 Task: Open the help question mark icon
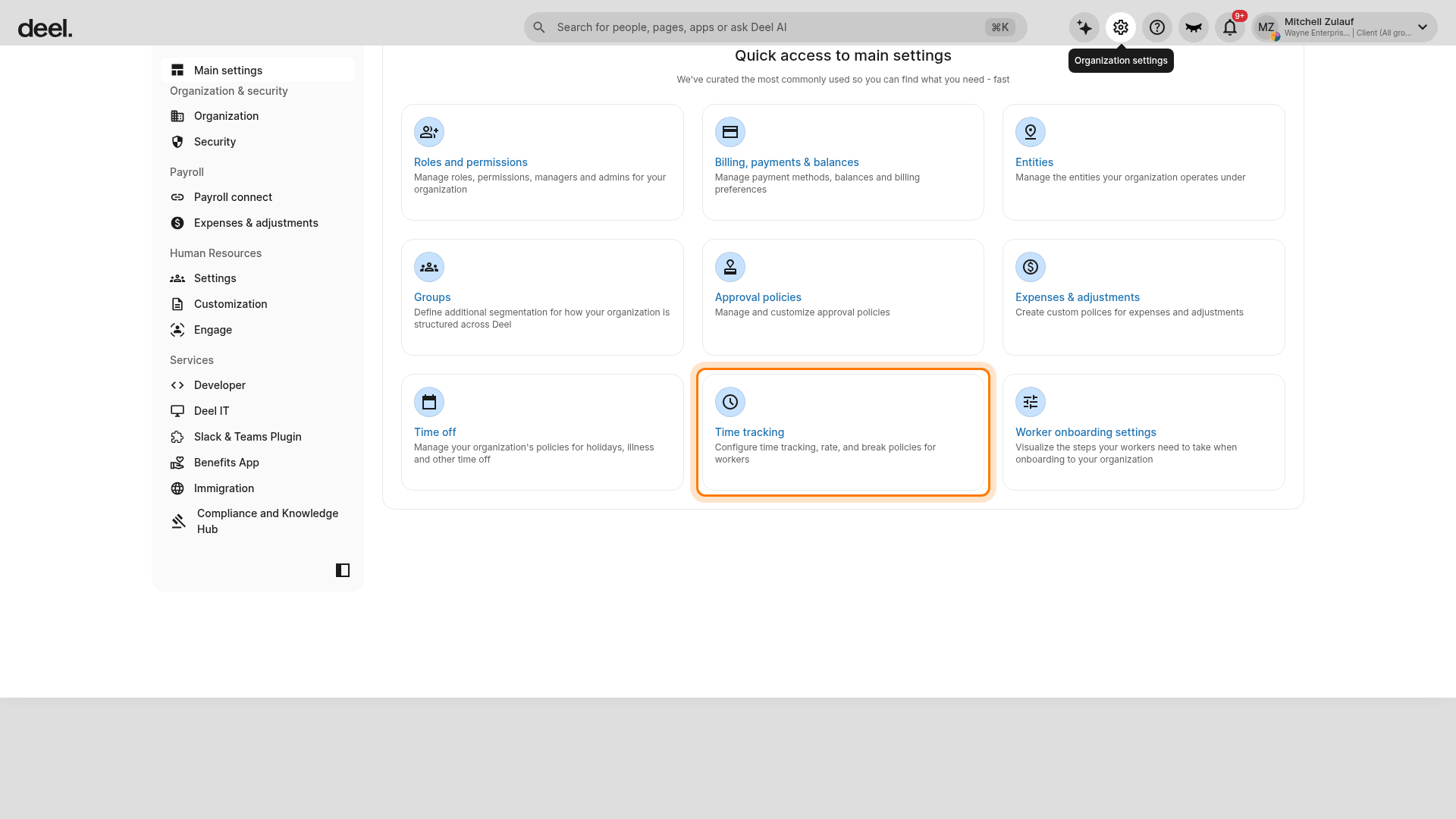coord(1157,27)
